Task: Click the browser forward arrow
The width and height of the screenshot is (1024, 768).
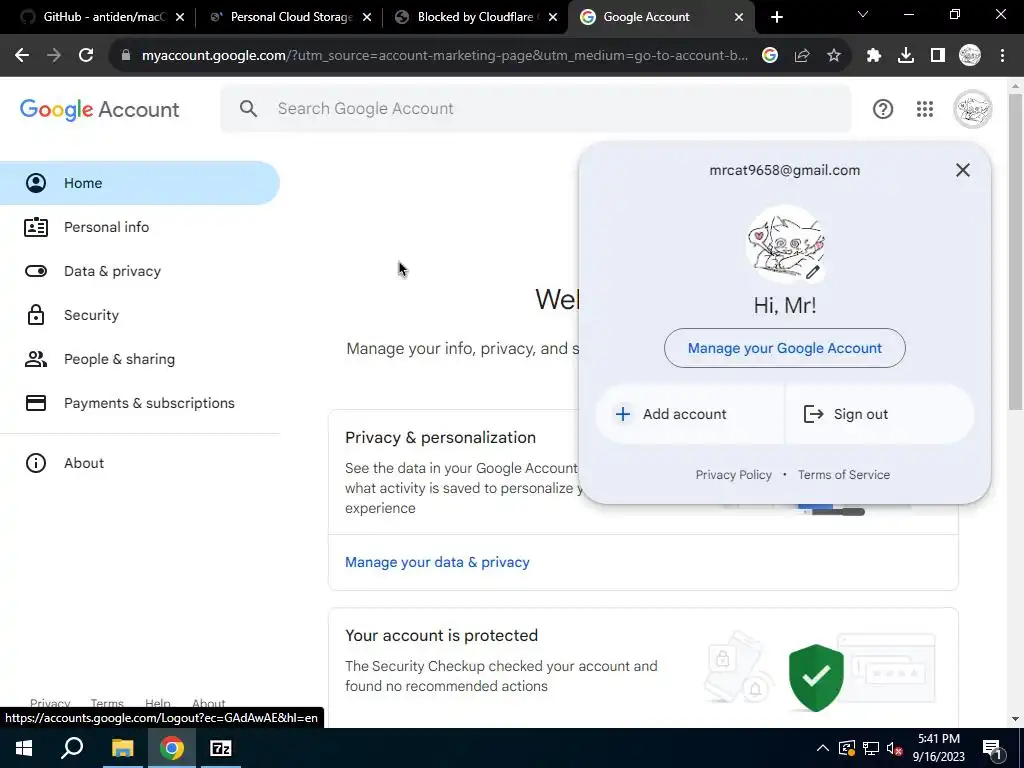Action: click(54, 56)
